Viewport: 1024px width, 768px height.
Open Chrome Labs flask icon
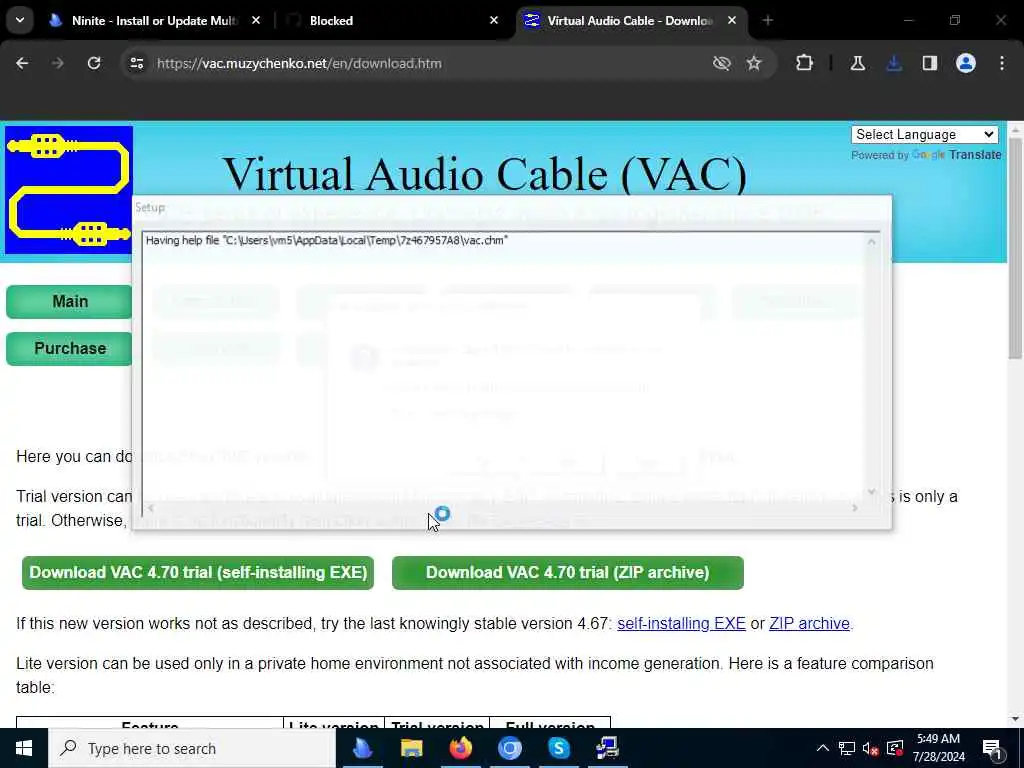tap(857, 63)
